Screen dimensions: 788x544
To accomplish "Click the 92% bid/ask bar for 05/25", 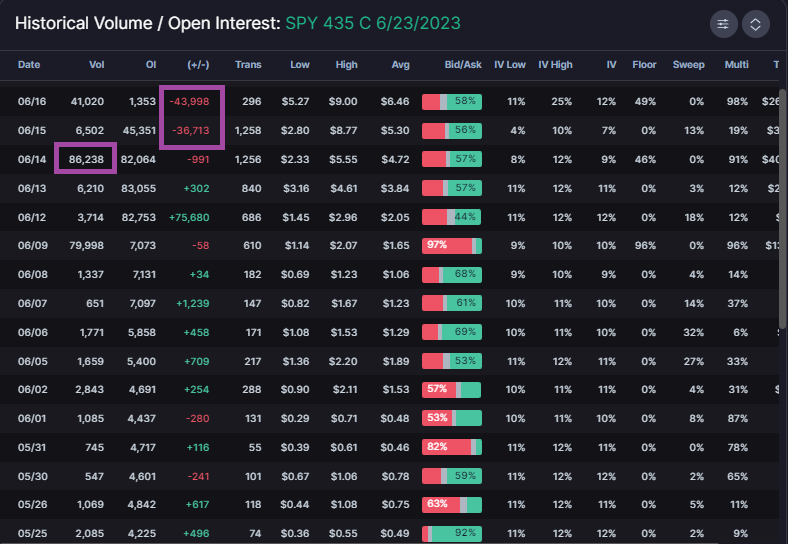I will coord(452,533).
